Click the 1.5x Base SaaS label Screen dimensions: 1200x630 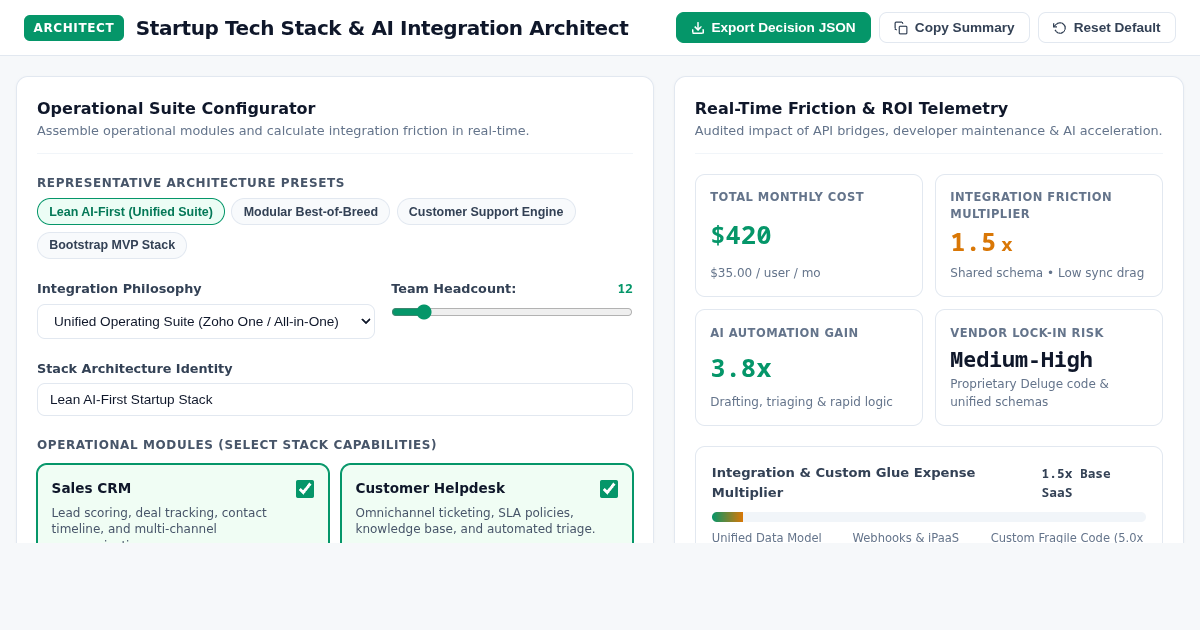(x=1076, y=483)
